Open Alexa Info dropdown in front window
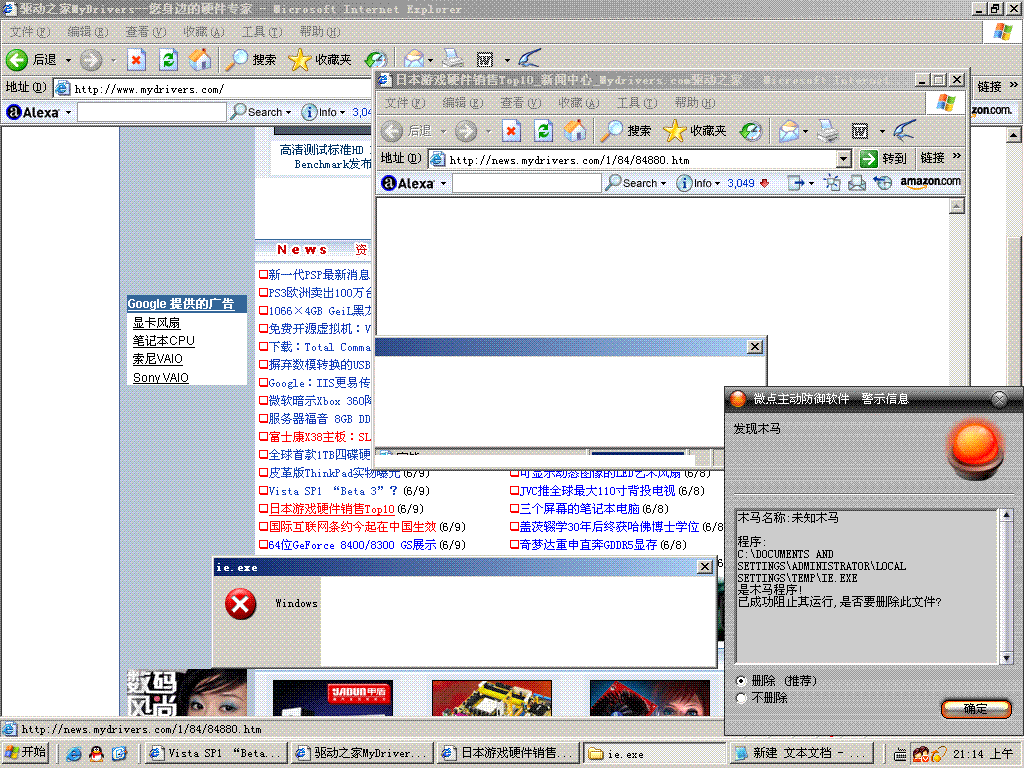Viewport: 1024px width, 768px height. click(x=717, y=184)
